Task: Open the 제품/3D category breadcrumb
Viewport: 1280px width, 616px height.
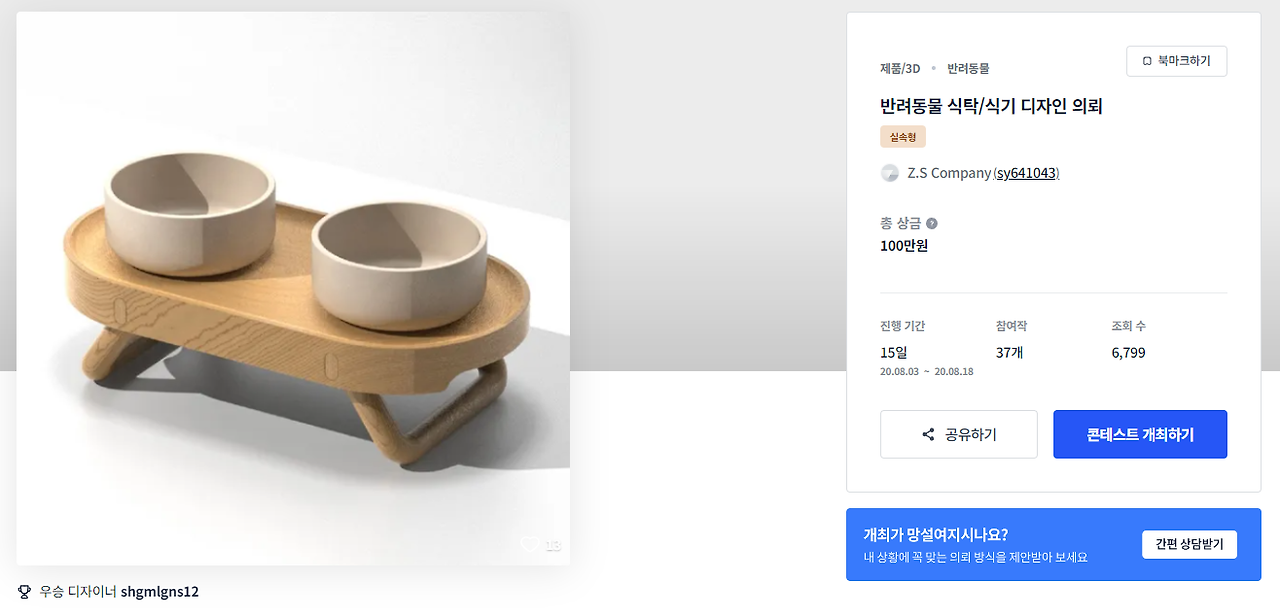Action: tap(900, 68)
